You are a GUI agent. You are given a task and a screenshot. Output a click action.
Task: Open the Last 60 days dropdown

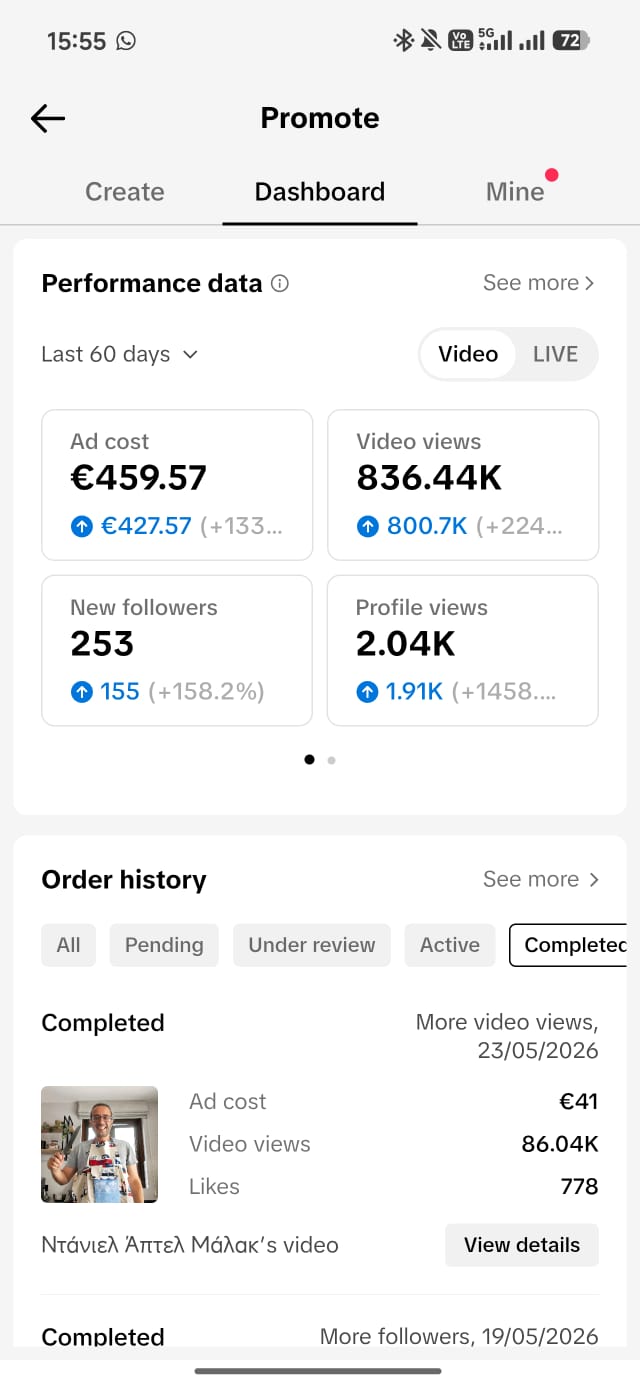pyautogui.click(x=120, y=355)
